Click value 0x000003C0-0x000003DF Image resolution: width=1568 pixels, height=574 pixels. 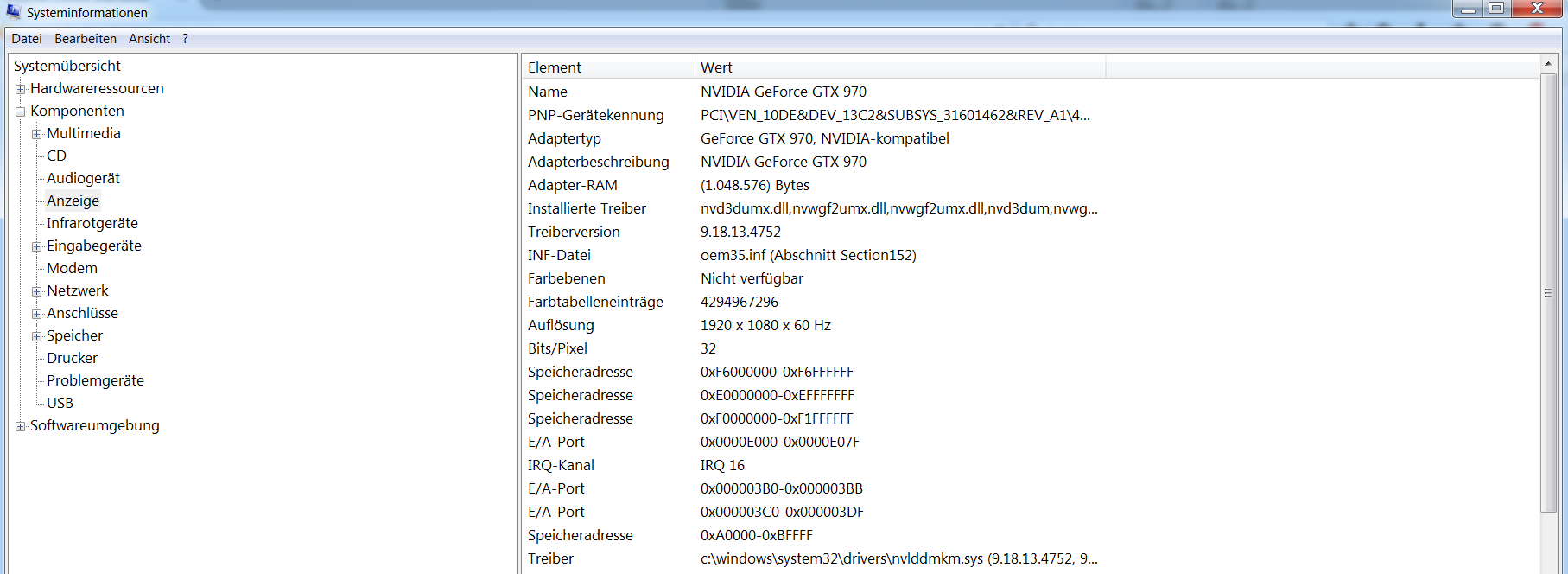pos(782,512)
